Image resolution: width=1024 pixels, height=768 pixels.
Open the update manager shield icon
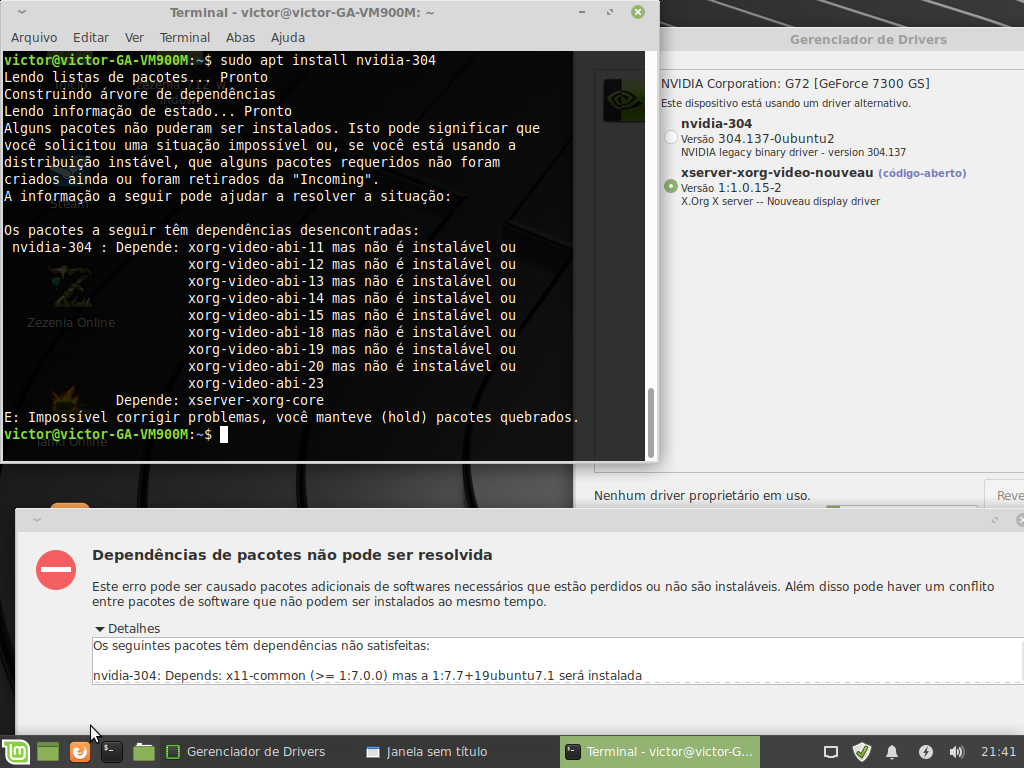click(x=862, y=752)
